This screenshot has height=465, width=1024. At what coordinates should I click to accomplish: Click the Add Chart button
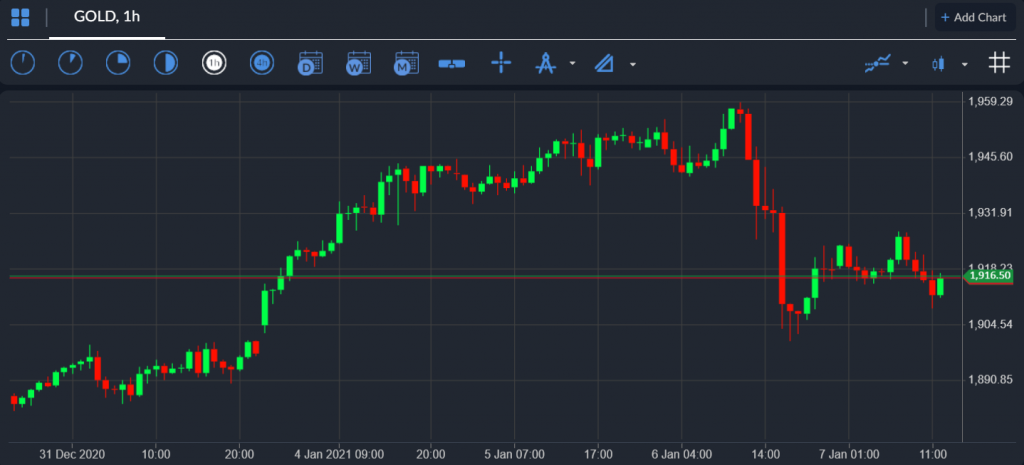coord(974,18)
